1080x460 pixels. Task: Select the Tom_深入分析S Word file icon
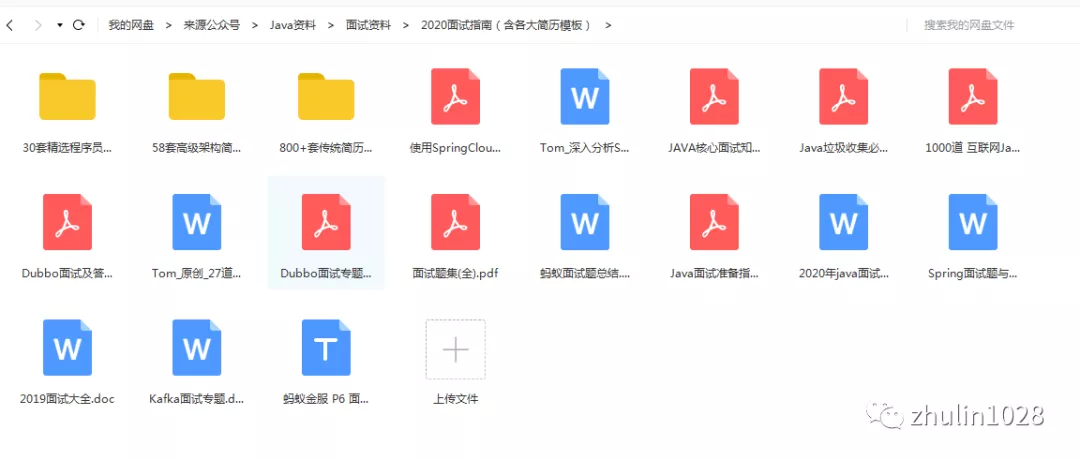click(585, 96)
